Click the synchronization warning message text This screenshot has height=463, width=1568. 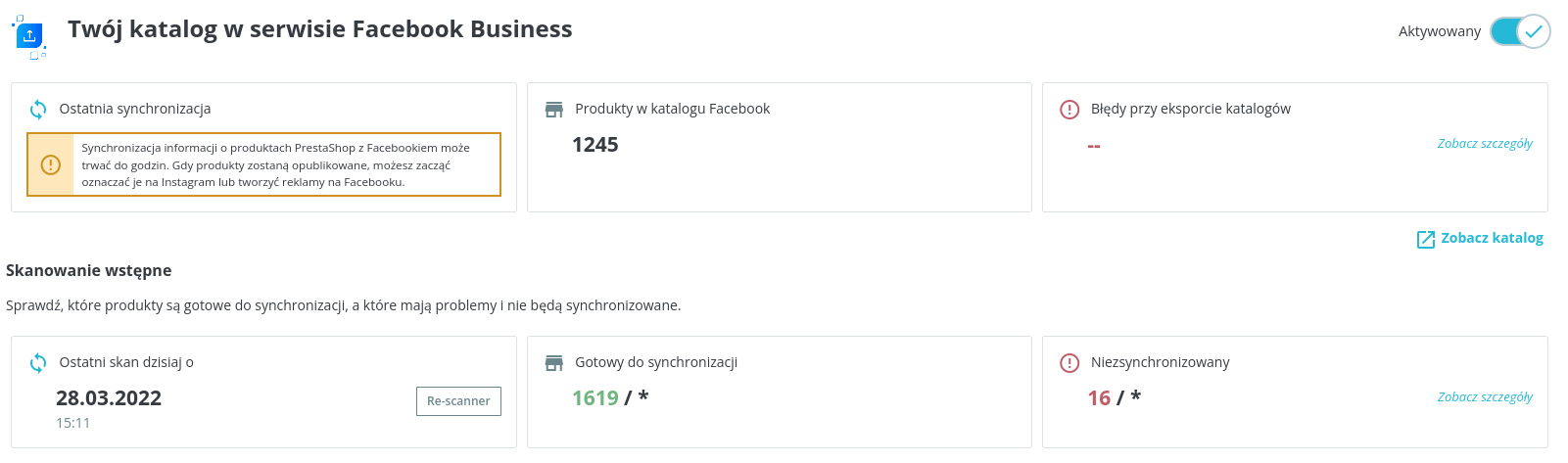(276, 164)
